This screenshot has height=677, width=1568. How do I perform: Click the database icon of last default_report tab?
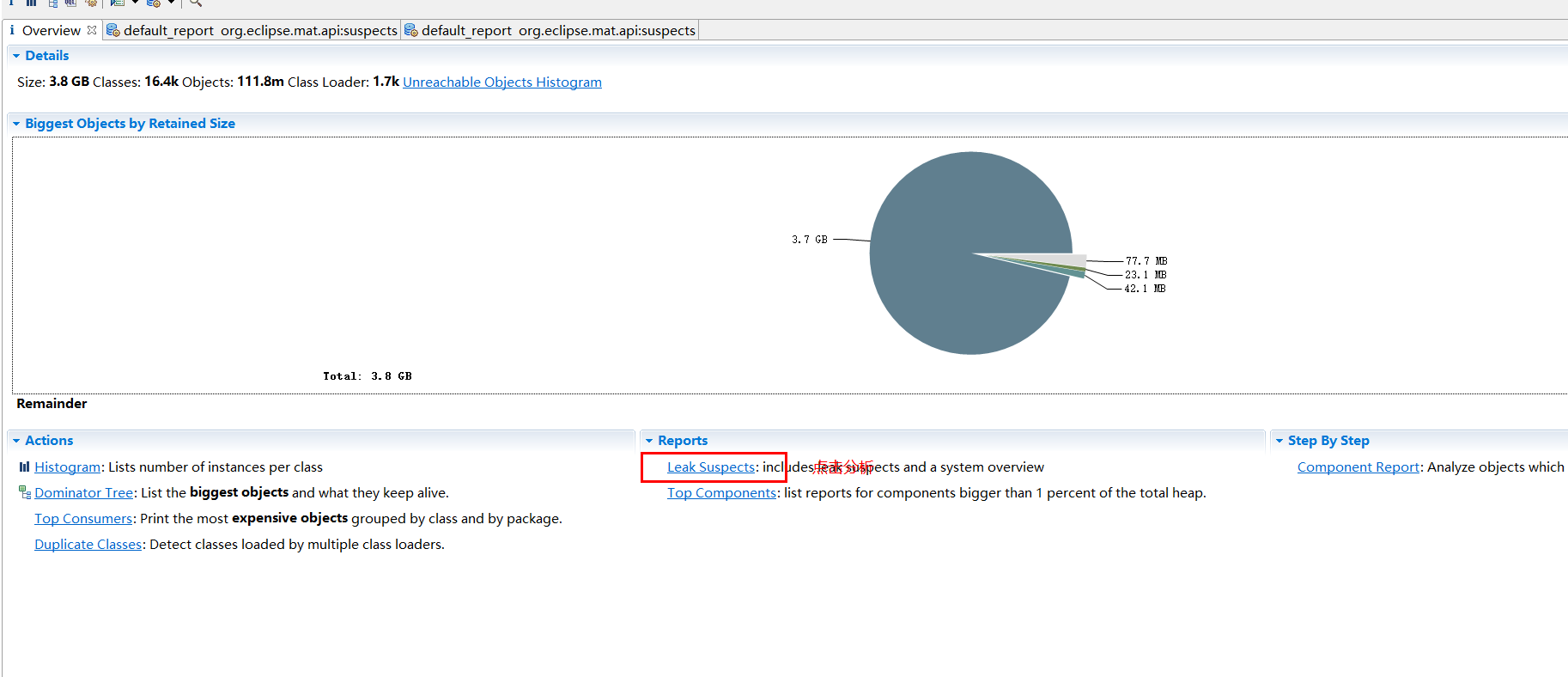click(410, 30)
